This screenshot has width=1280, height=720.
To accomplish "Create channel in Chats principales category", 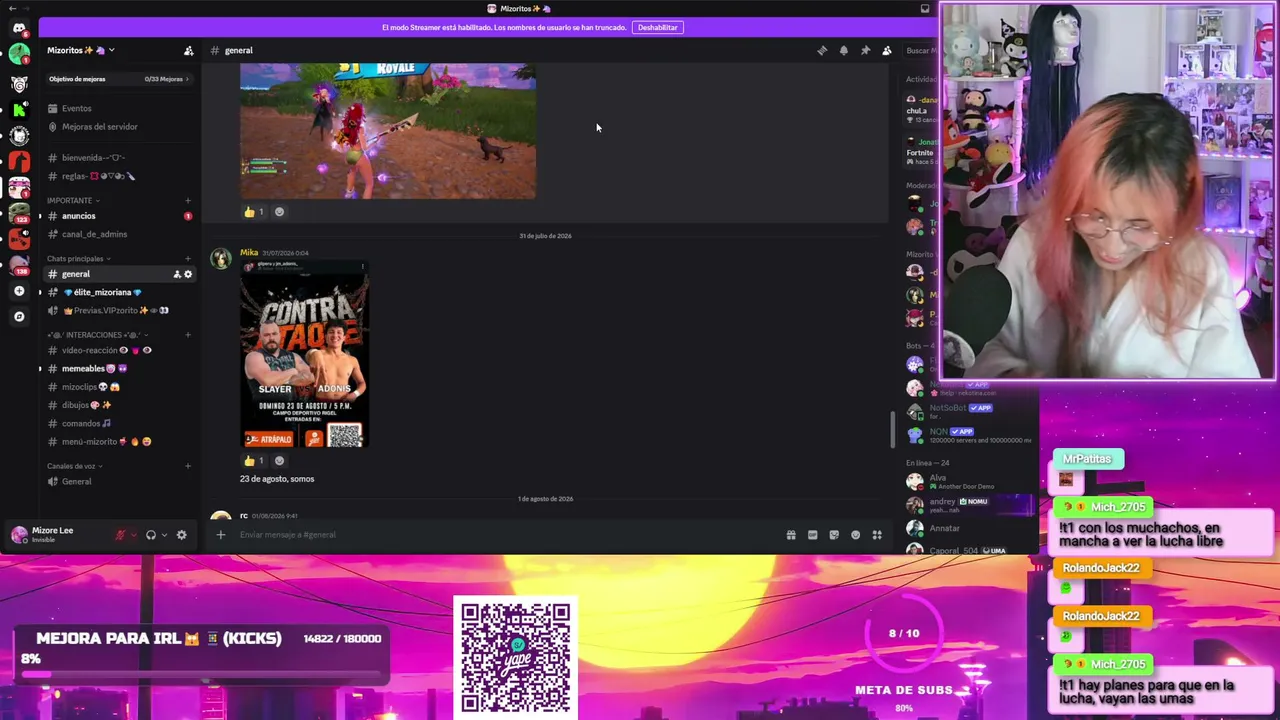I will tap(188, 258).
